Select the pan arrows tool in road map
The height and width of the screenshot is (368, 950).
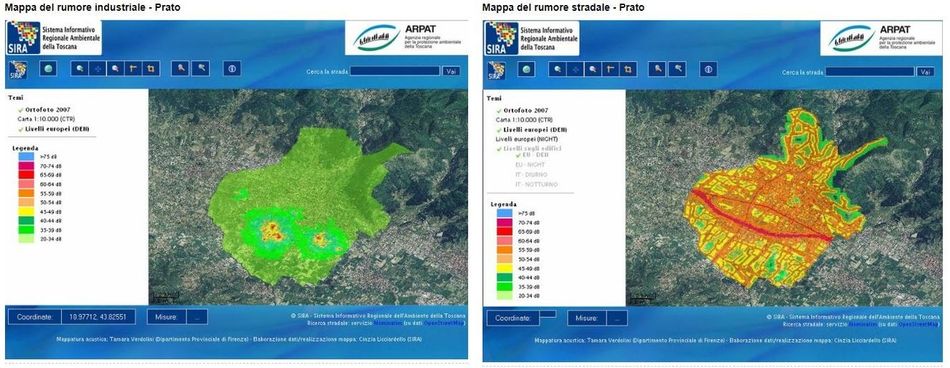pyautogui.click(x=574, y=69)
